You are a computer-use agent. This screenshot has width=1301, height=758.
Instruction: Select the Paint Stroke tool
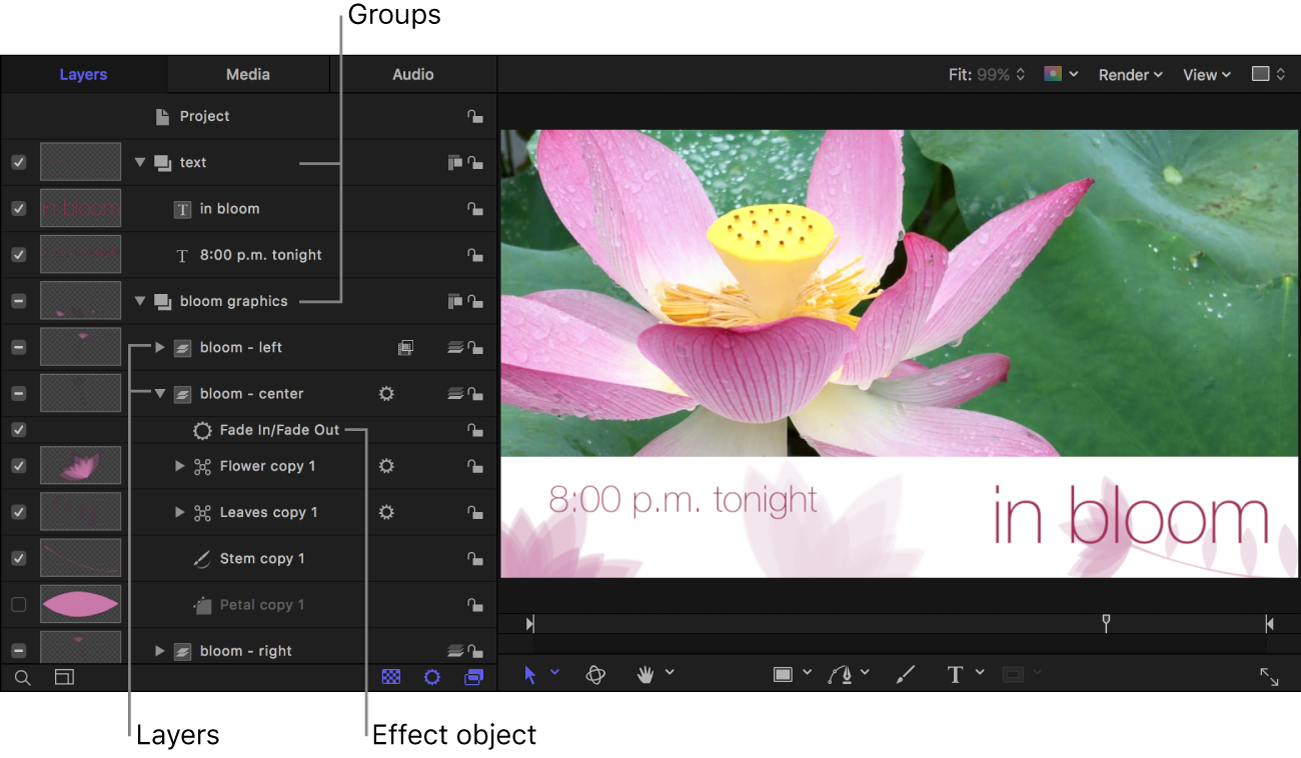[x=905, y=675]
